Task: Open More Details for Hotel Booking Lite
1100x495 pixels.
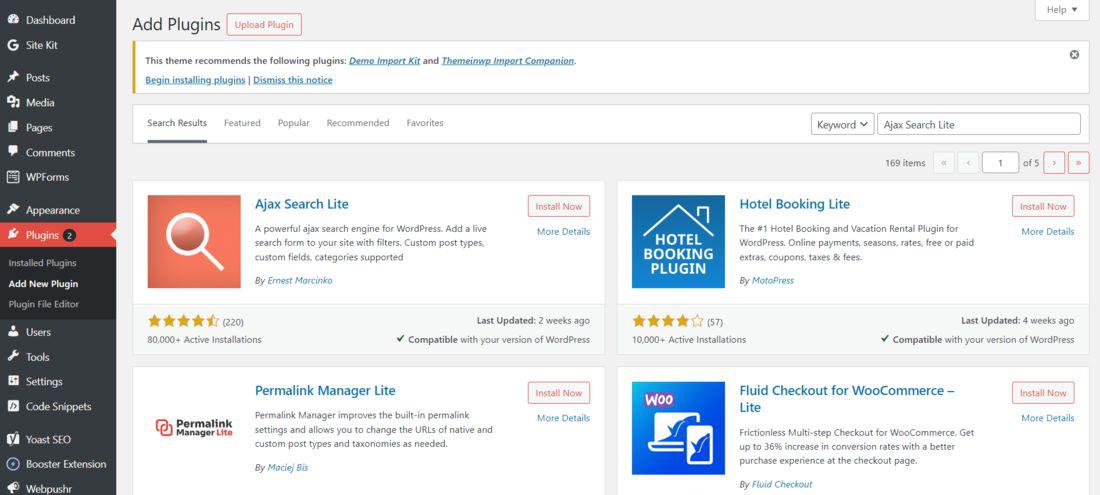Action: click(1047, 232)
